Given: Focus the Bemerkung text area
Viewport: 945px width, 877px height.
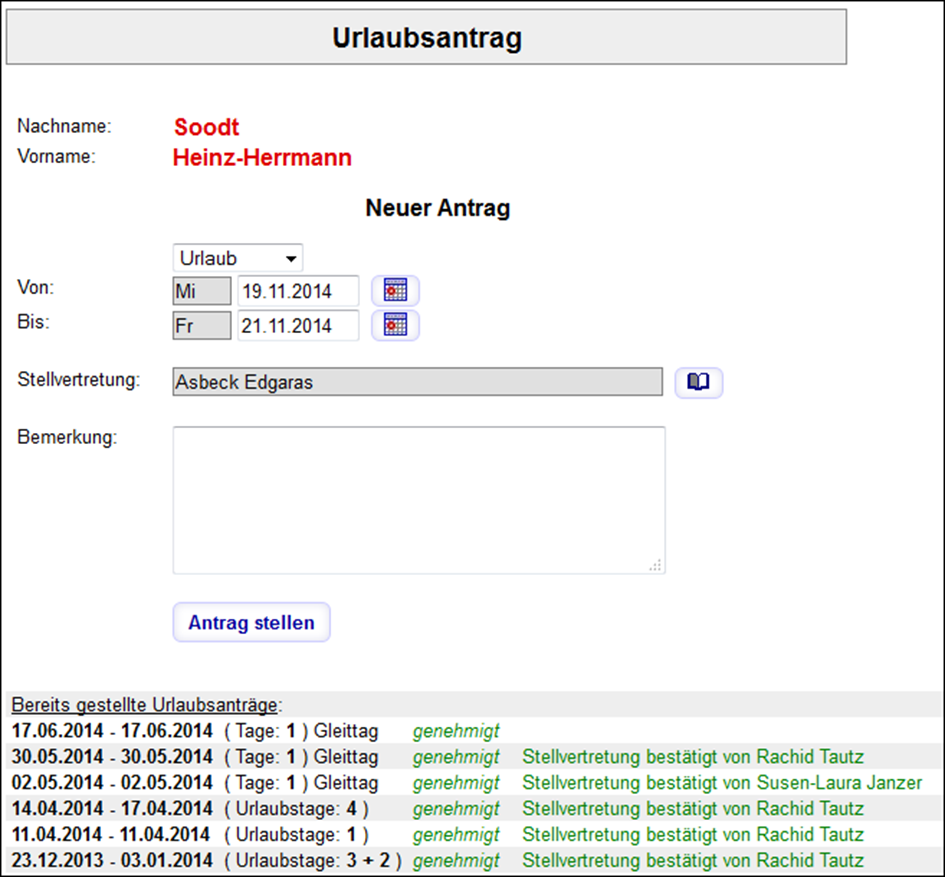Looking at the screenshot, I should click(419, 500).
